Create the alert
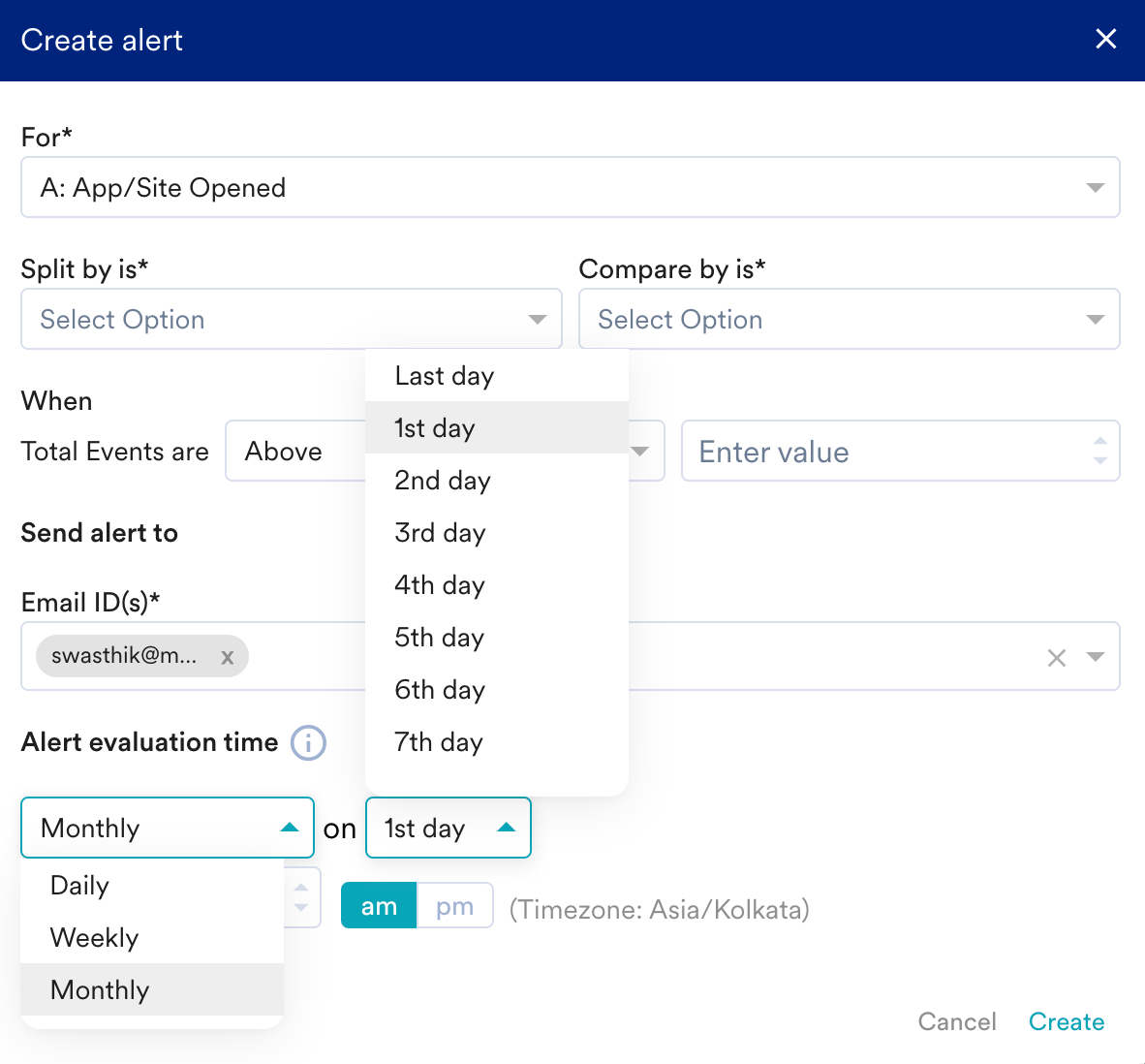Image resolution: width=1145 pixels, height=1064 pixels. pos(1067,1021)
